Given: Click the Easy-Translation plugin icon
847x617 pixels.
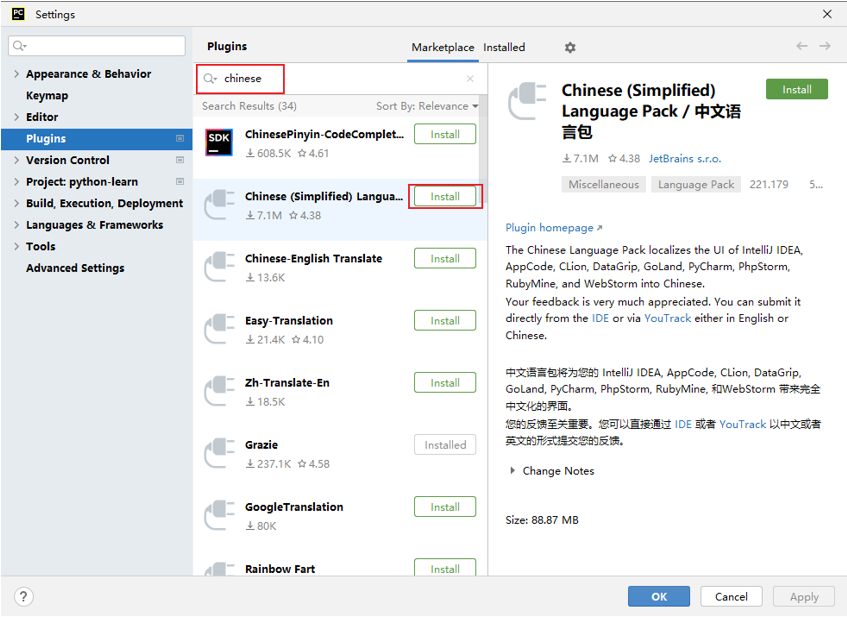Looking at the screenshot, I should point(219,330).
